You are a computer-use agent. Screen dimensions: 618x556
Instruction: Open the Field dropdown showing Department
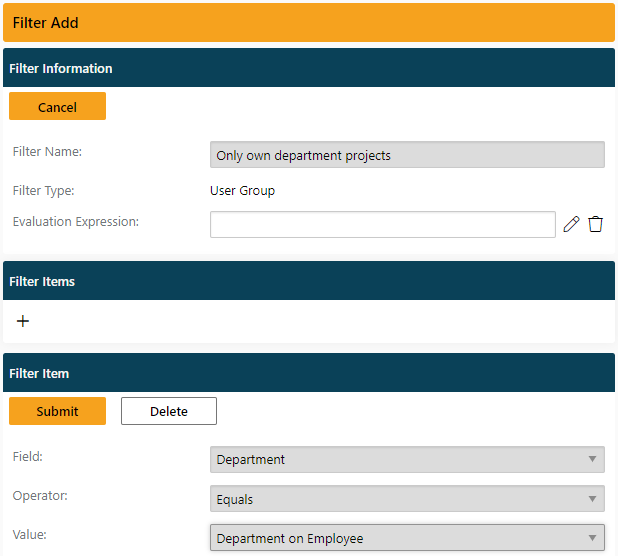407,459
